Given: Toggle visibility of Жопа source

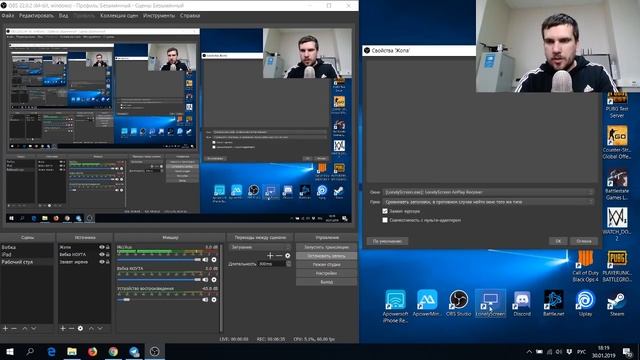Looking at the screenshot, I should [x=102, y=247].
